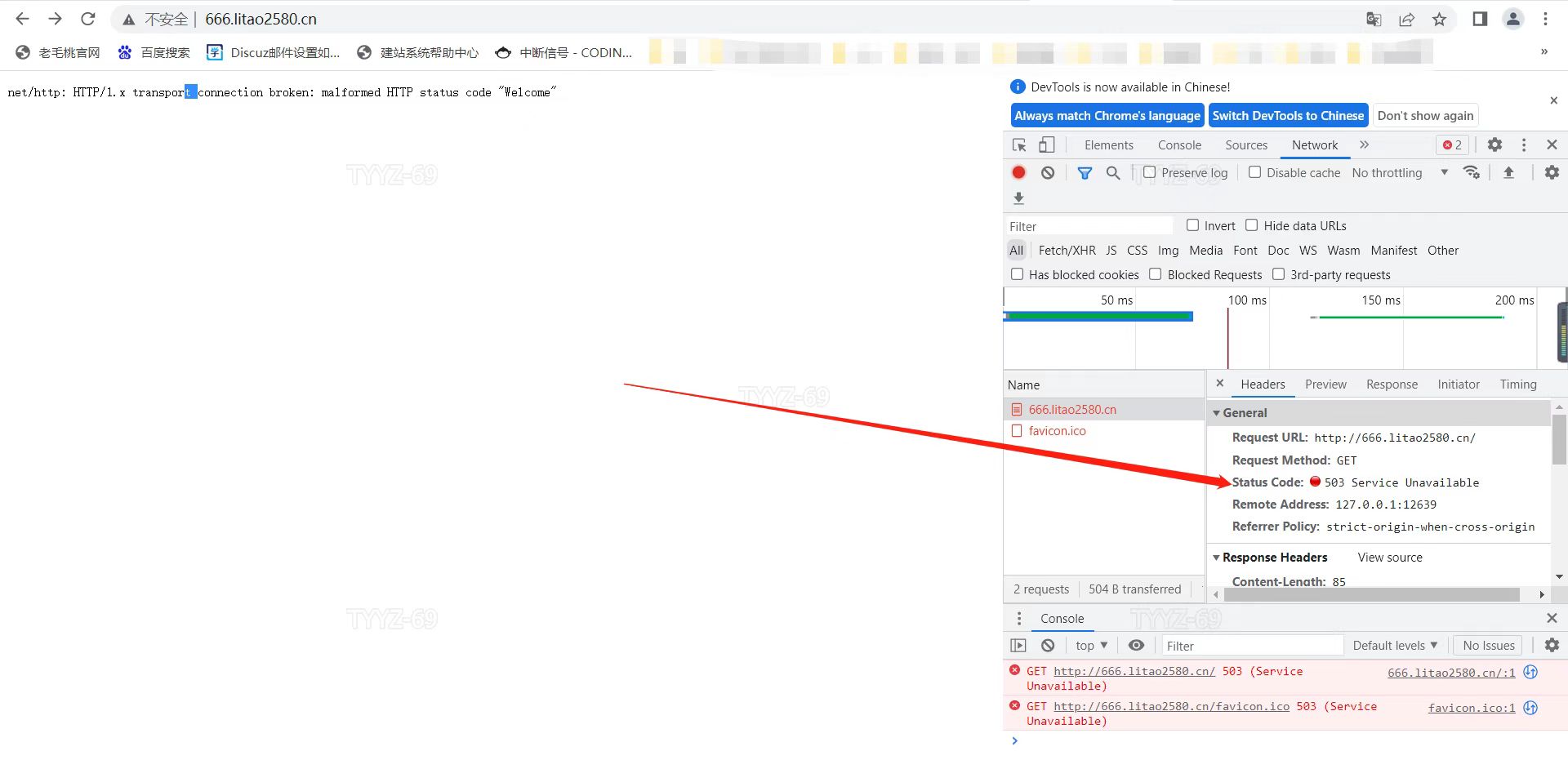Toggle the device toolbar icon
The height and width of the screenshot is (760, 1568).
pos(1046,145)
